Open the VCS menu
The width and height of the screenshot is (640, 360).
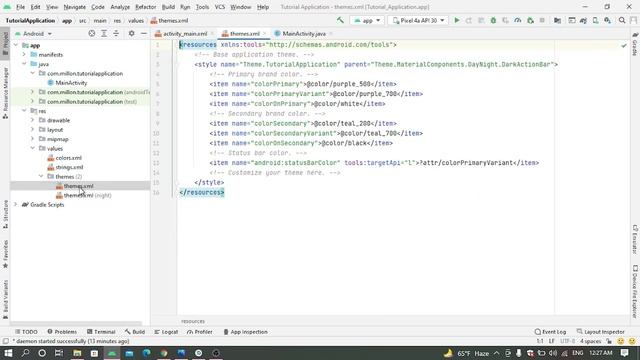[220, 7]
